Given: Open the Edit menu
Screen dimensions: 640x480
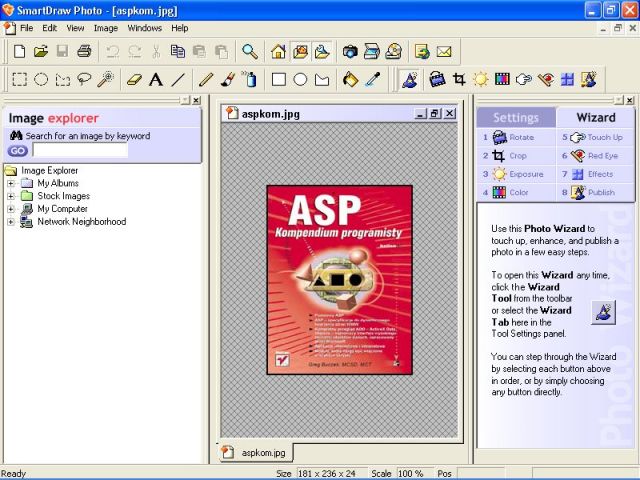Looking at the screenshot, I should pos(49,28).
